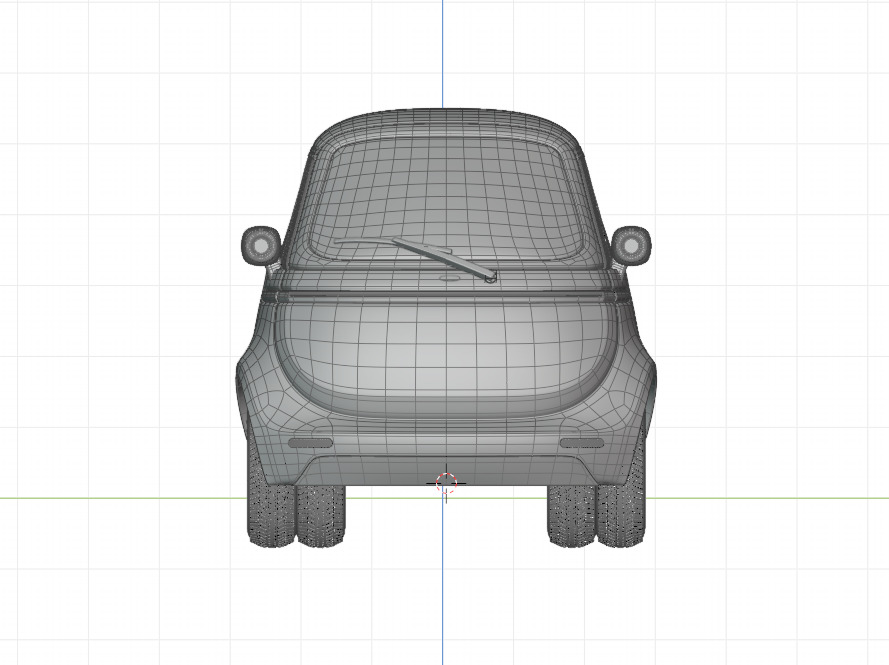This screenshot has height=665, width=889.
Task: Select the left side mirror of the car
Action: (261, 246)
